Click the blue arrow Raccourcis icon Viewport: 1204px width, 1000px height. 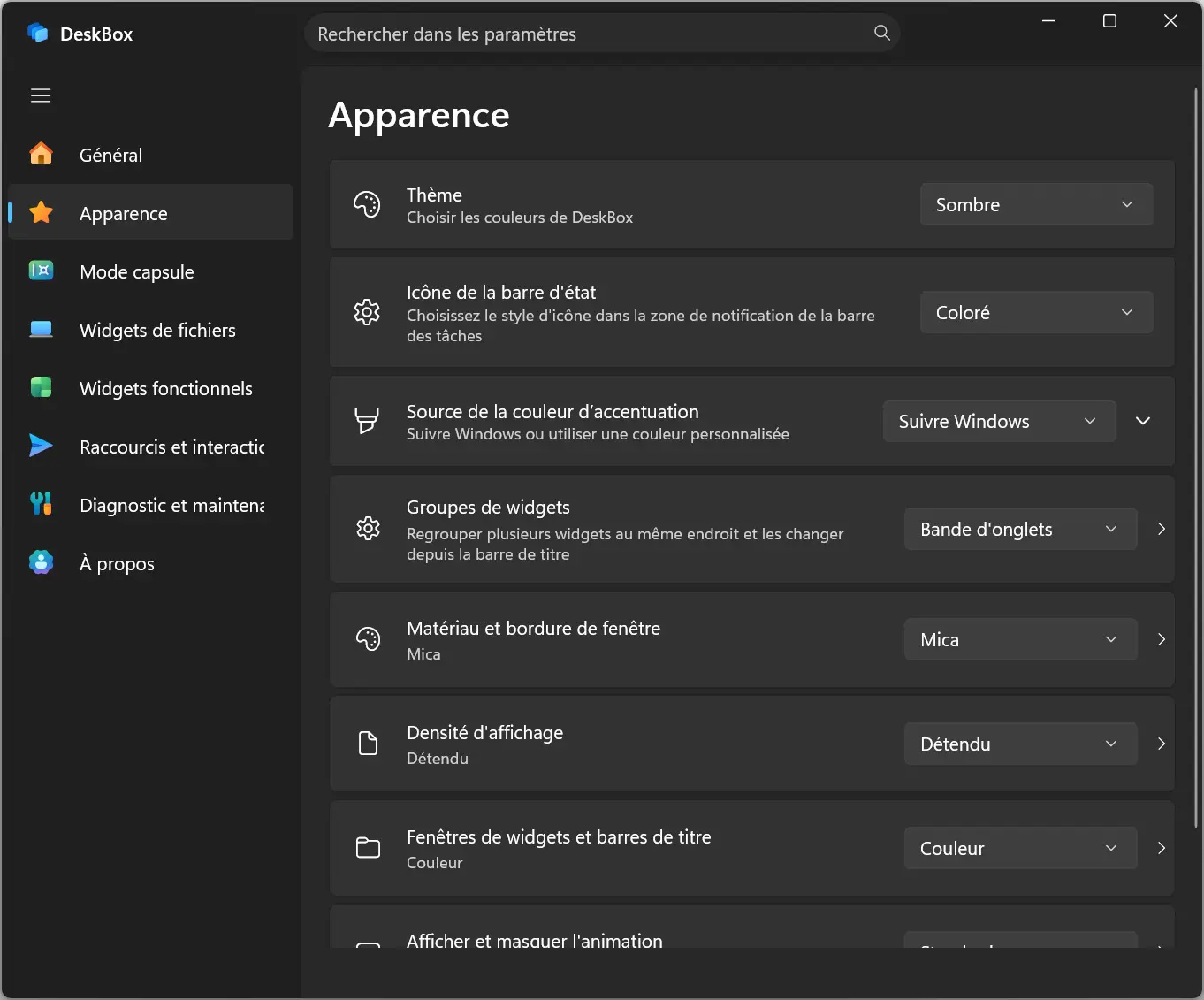[x=42, y=446]
